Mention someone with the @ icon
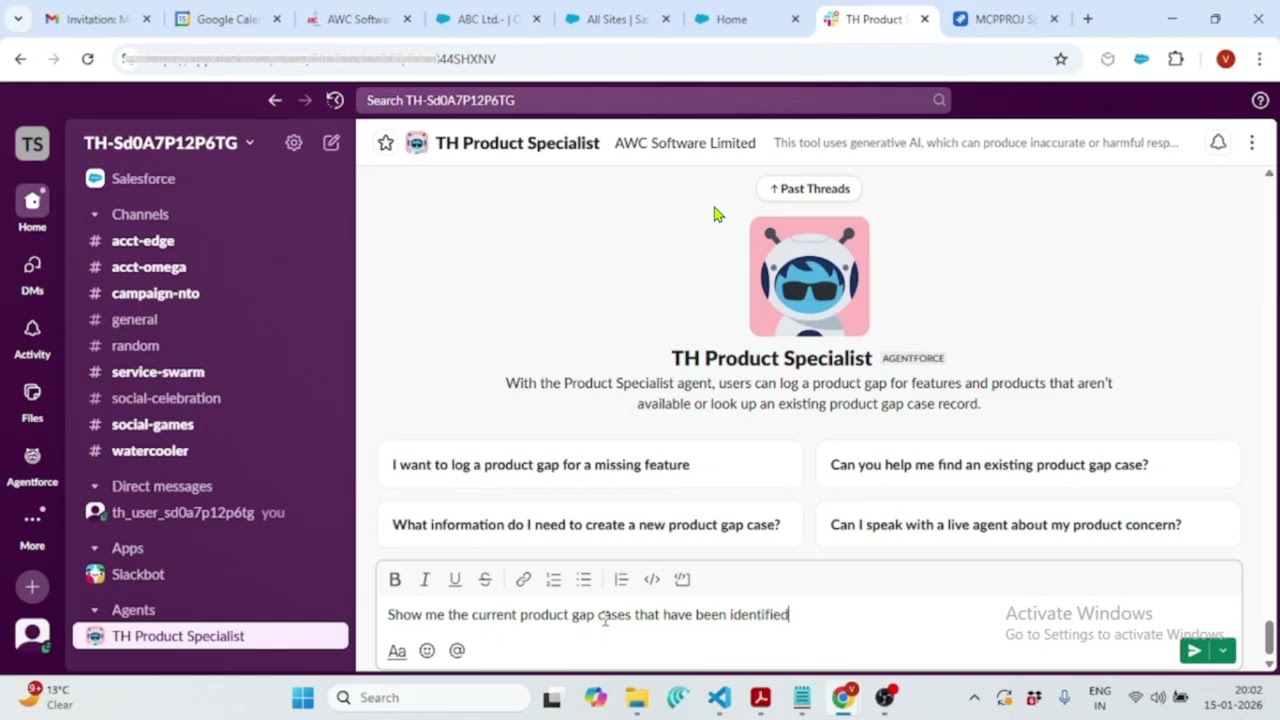This screenshot has width=1280, height=720. [x=457, y=651]
